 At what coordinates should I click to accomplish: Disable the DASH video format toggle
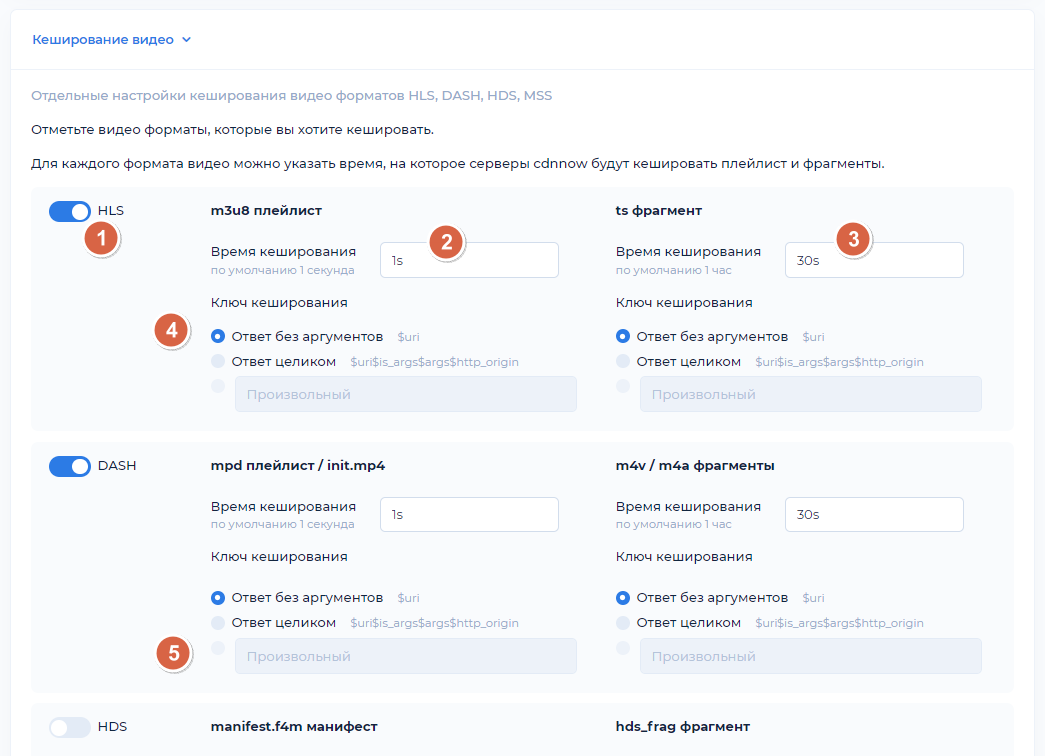(x=69, y=466)
